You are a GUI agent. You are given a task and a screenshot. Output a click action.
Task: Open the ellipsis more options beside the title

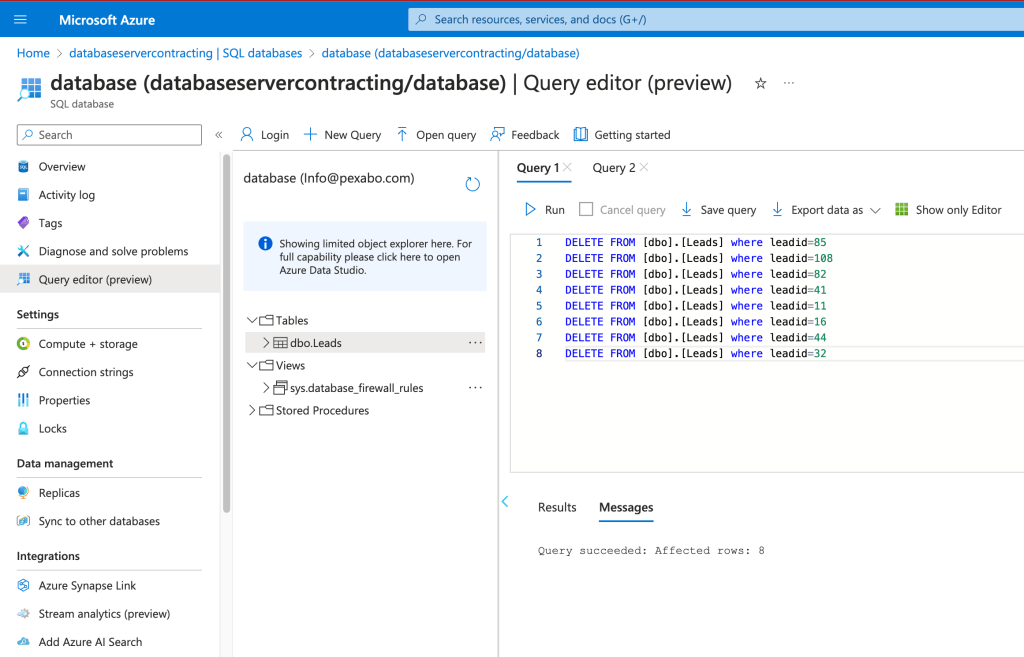(789, 83)
